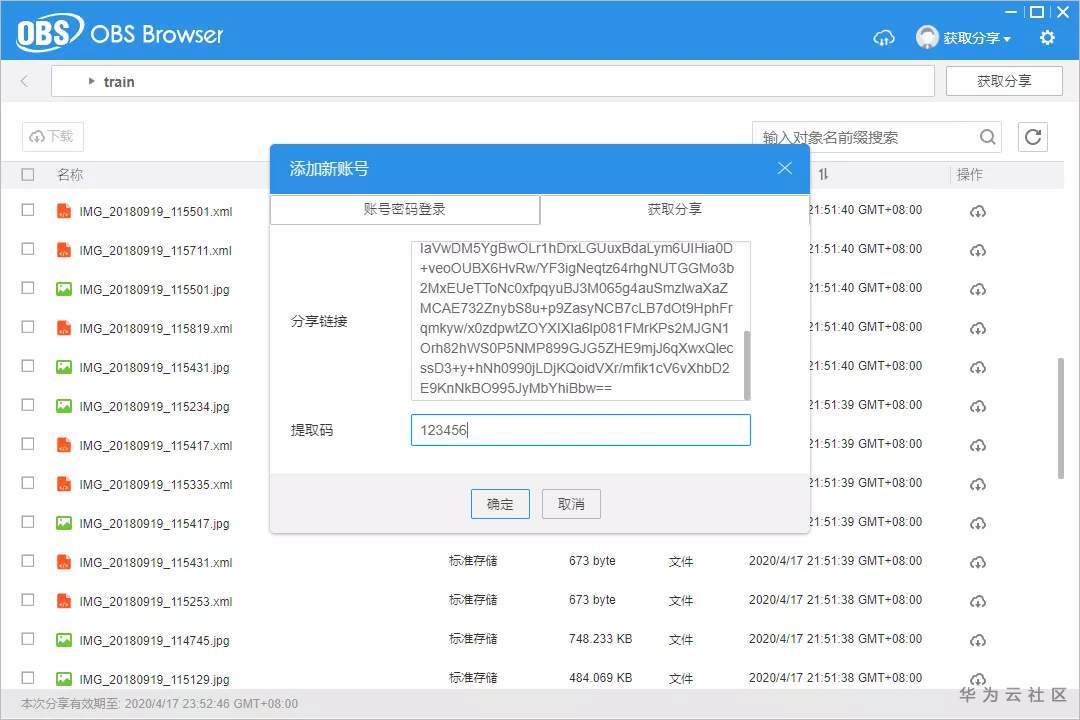Expand the train path arrow
The height and width of the screenshot is (720, 1080).
[92, 81]
